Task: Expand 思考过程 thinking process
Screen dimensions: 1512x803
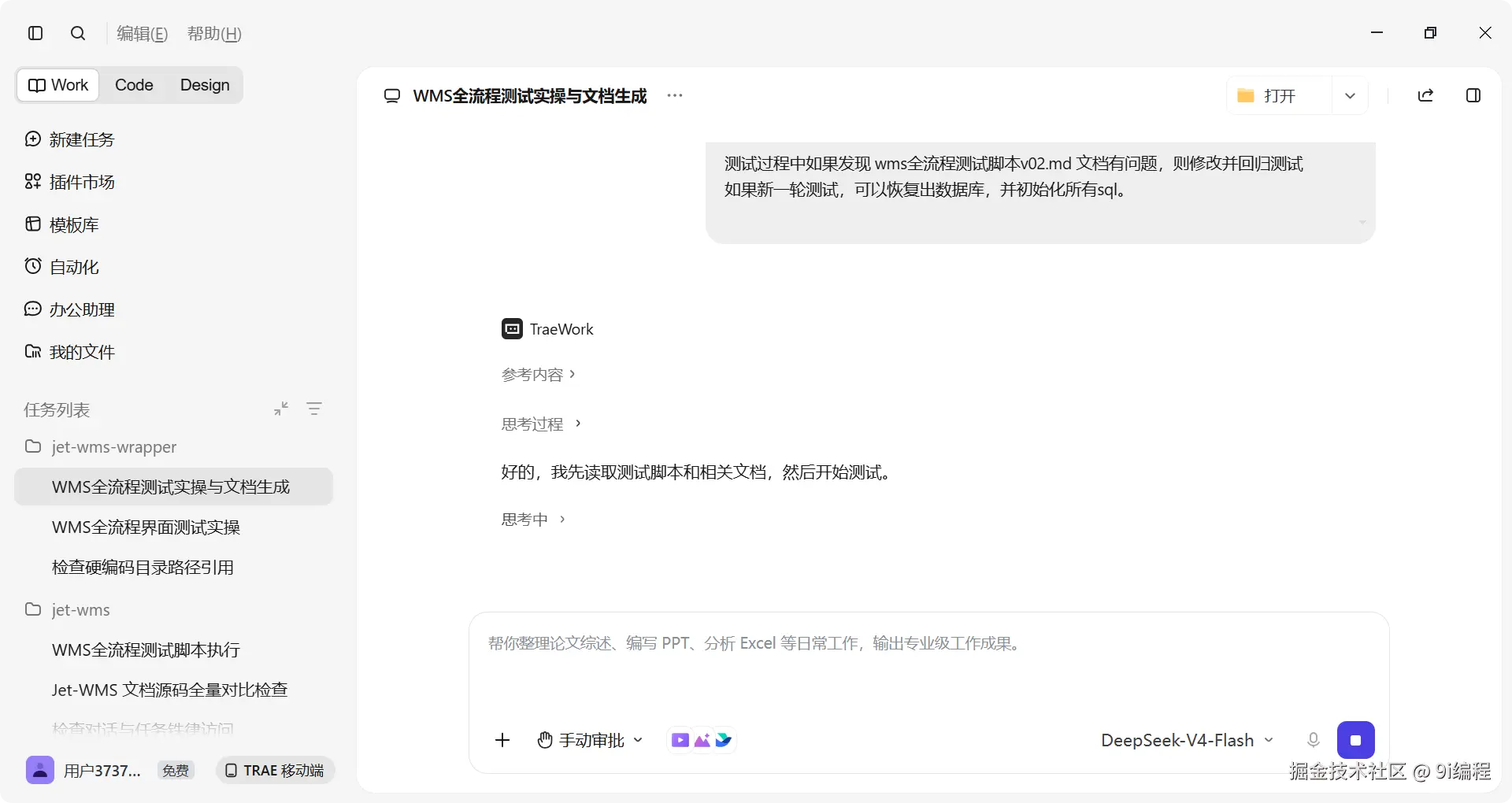Action: pos(541,424)
